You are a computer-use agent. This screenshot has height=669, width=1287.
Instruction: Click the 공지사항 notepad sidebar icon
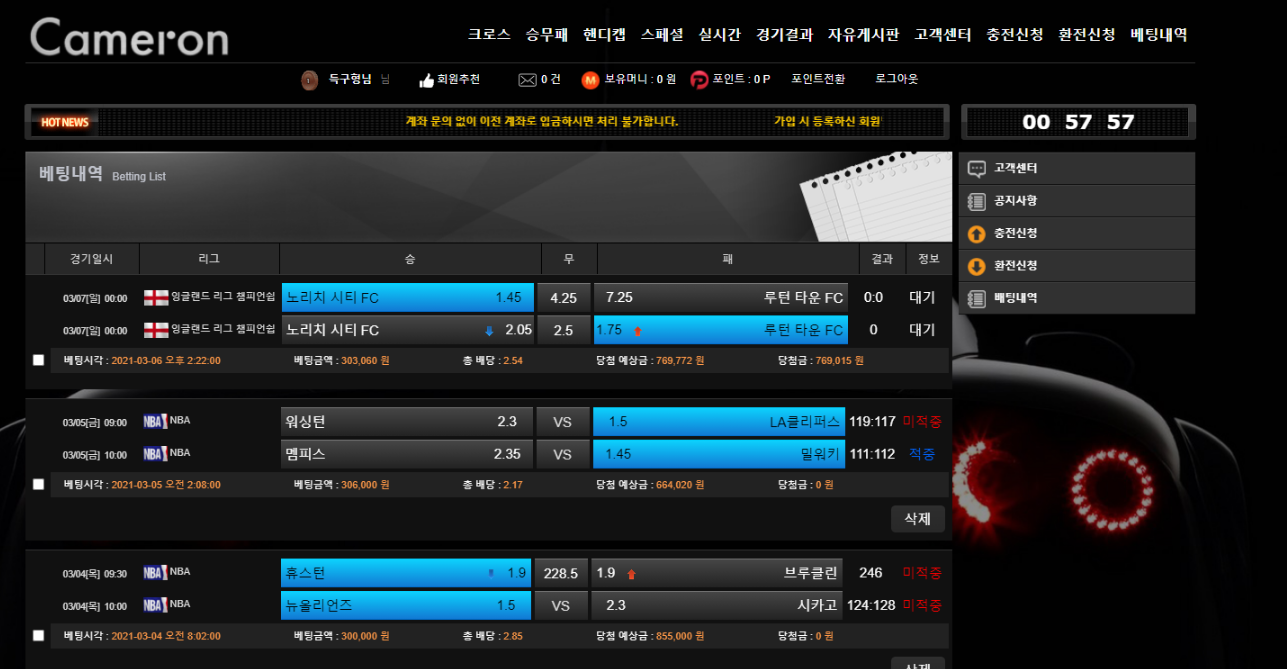click(977, 201)
